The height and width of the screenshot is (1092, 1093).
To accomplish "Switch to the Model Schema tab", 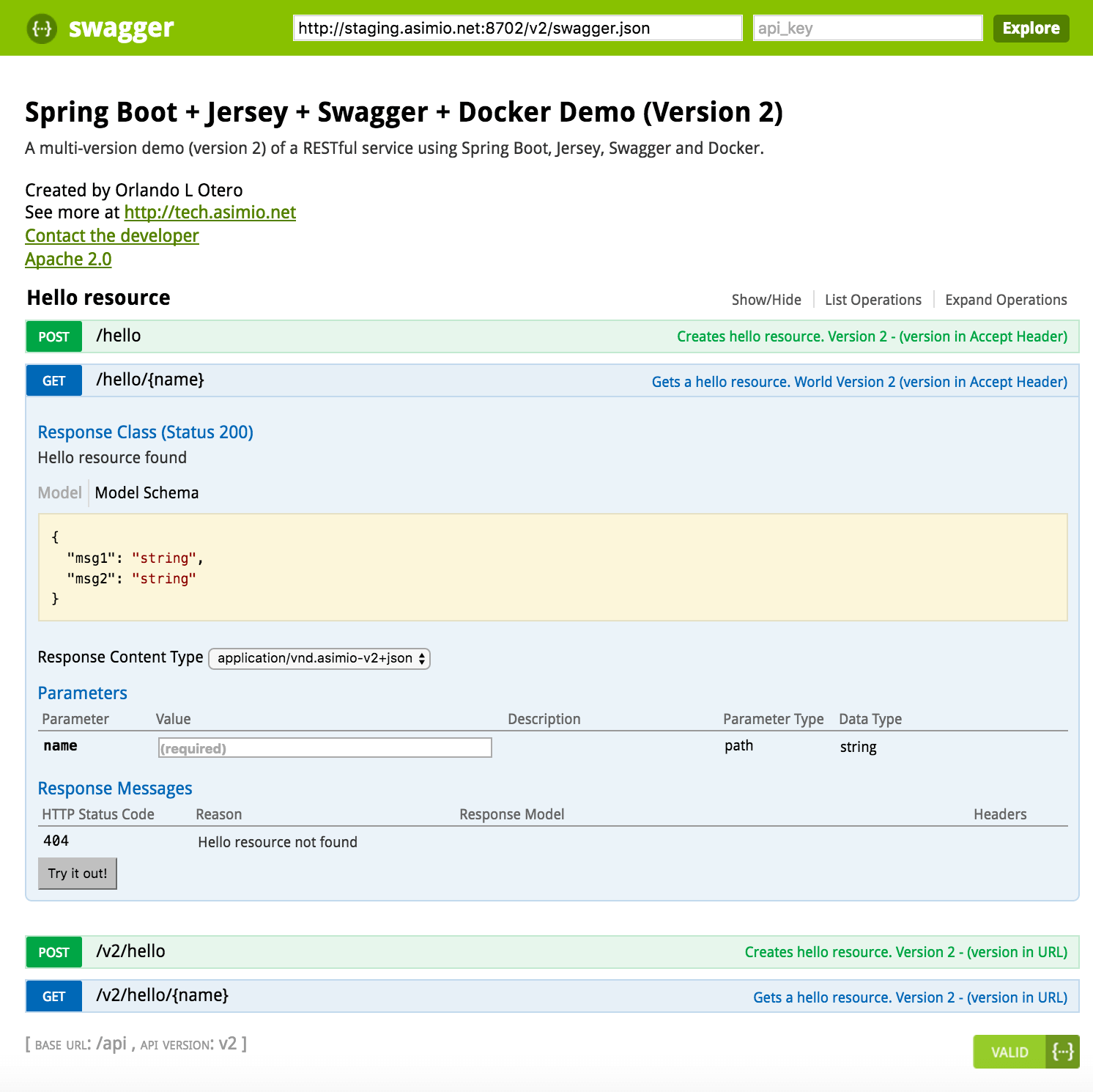I will (x=147, y=492).
